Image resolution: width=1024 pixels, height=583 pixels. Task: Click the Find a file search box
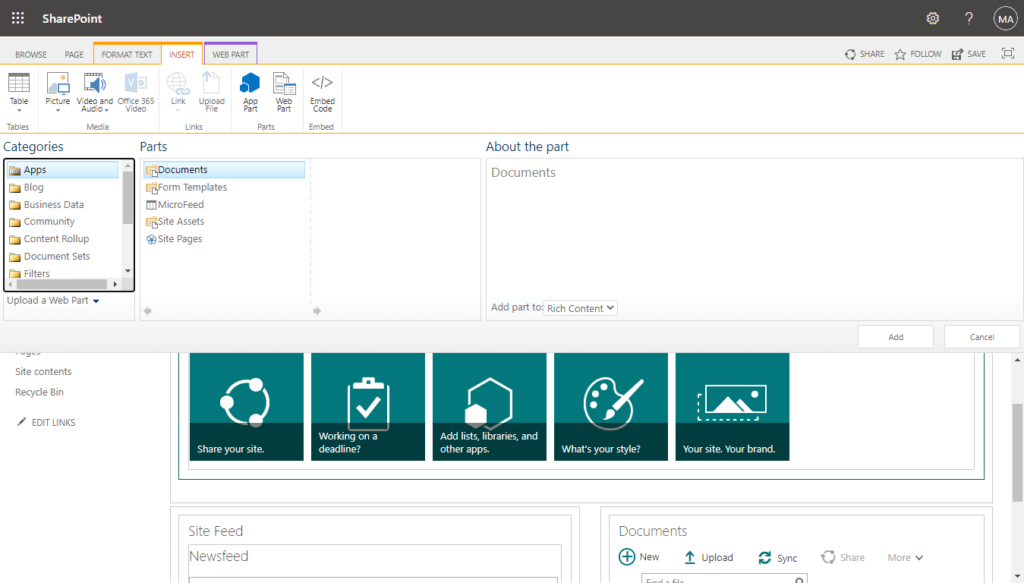(x=724, y=580)
